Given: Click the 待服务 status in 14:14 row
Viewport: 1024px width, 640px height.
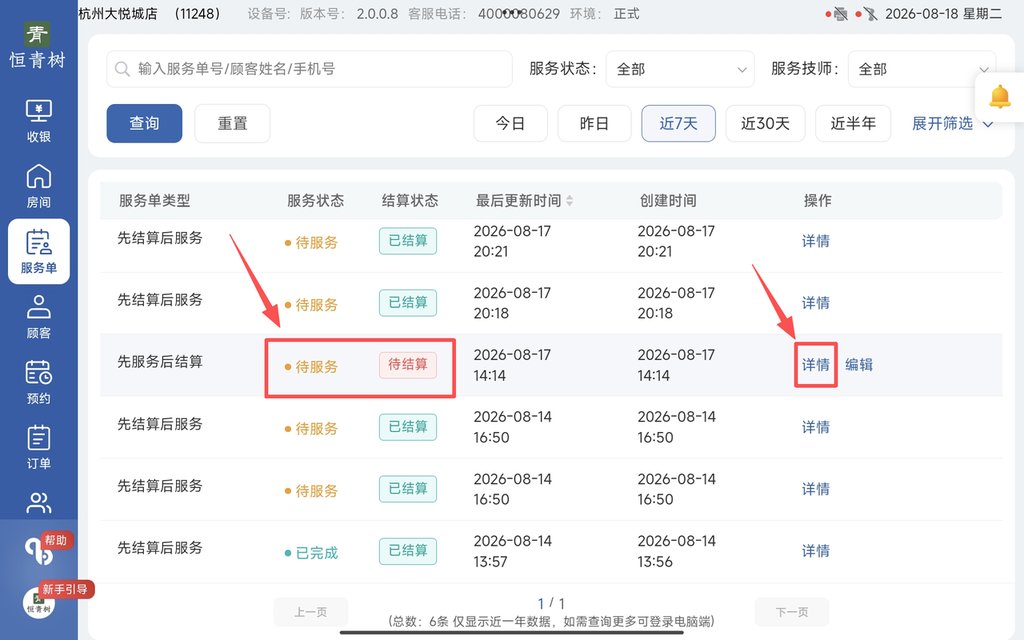Looking at the screenshot, I should [312, 367].
